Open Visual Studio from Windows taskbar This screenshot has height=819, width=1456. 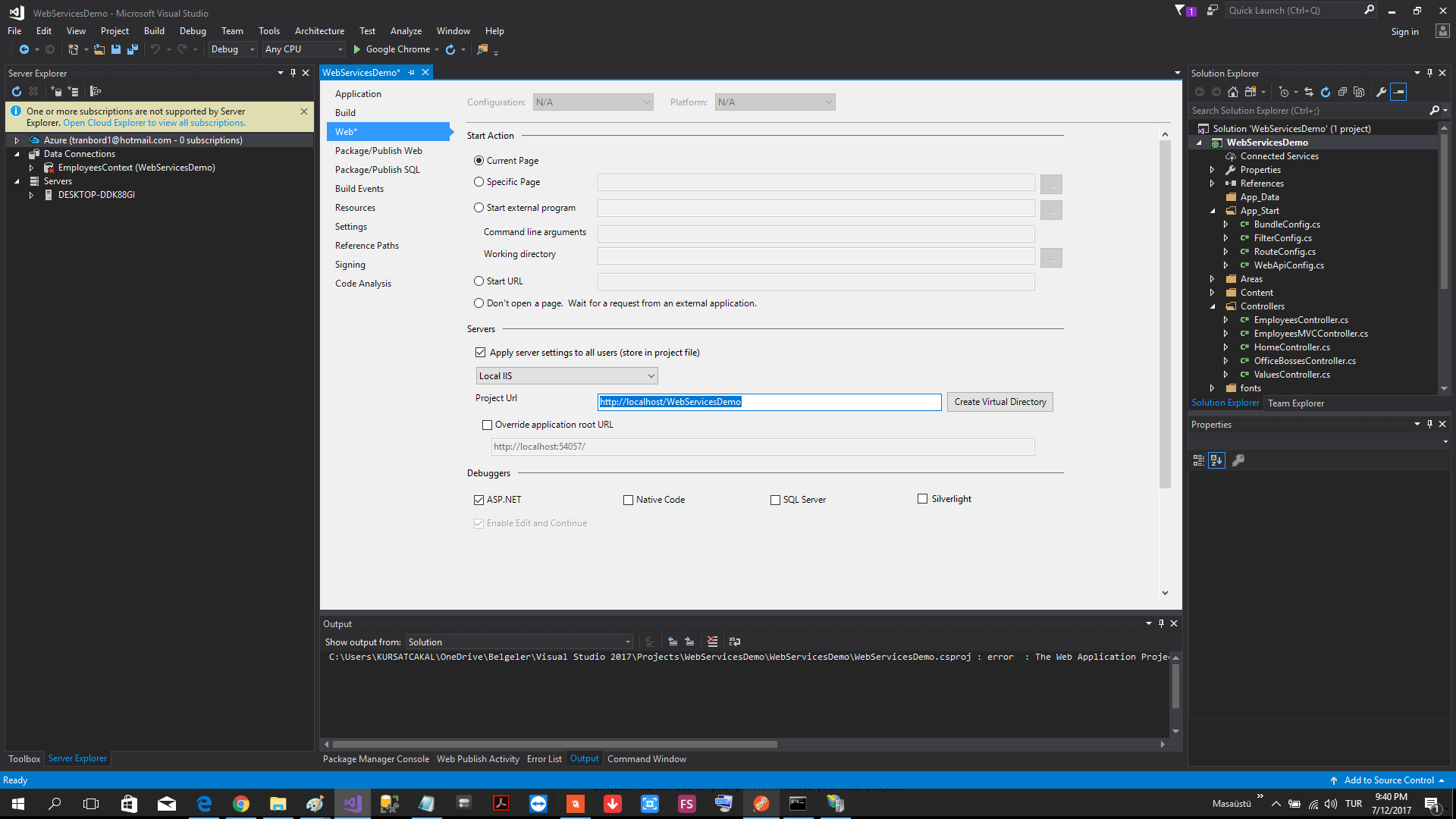click(x=353, y=804)
